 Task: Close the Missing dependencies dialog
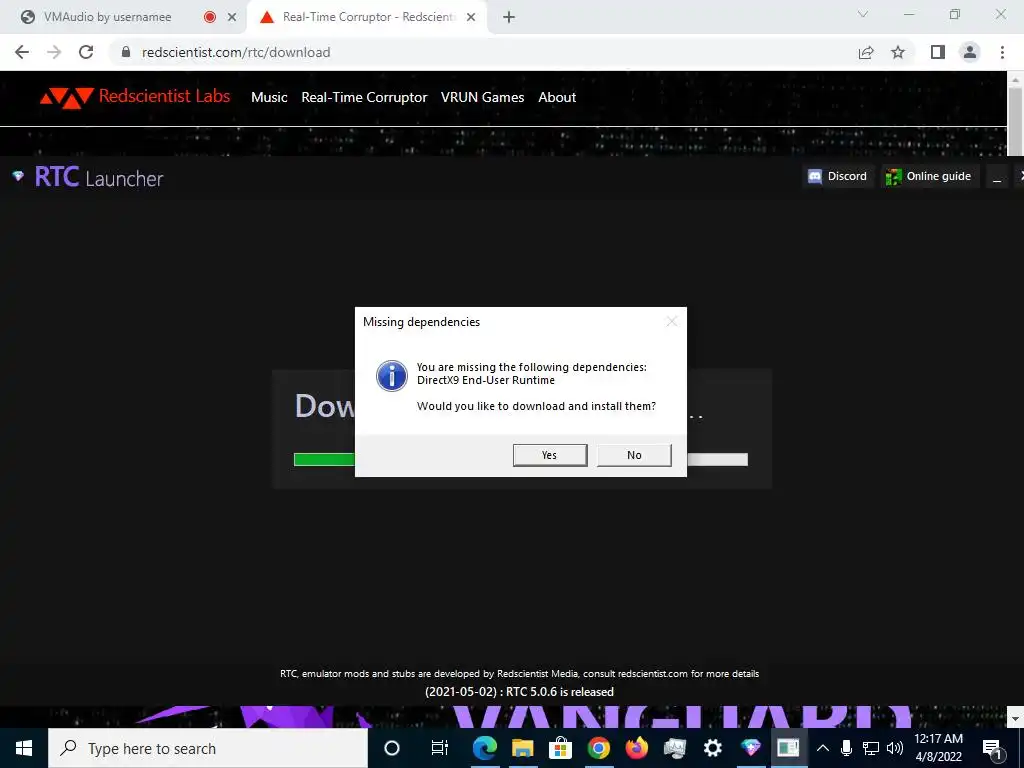point(671,321)
